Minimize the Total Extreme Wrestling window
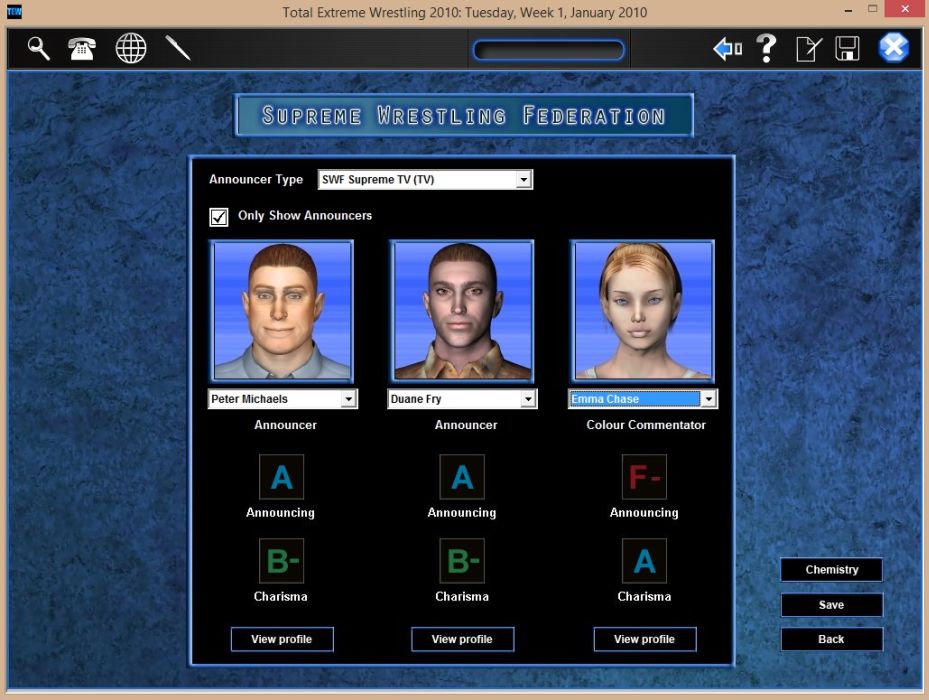The image size is (929, 700). 848,11
